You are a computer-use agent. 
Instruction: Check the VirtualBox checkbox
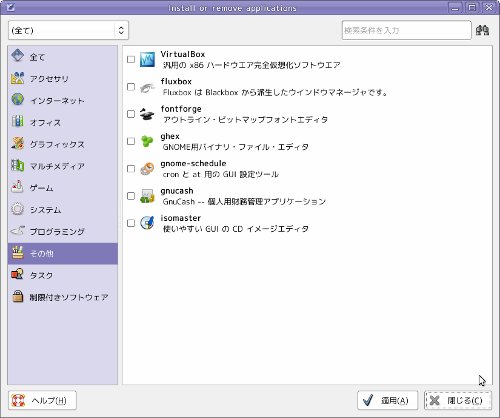[131, 59]
